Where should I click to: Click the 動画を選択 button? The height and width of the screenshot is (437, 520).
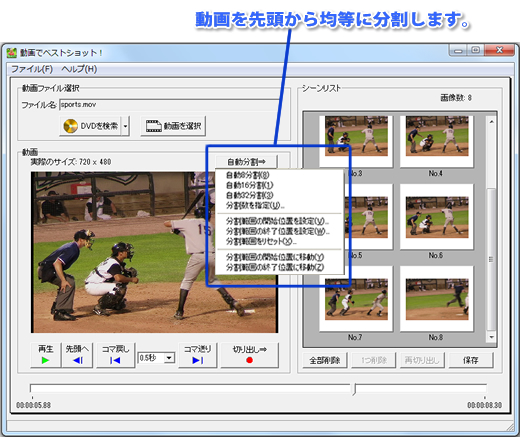point(173,126)
